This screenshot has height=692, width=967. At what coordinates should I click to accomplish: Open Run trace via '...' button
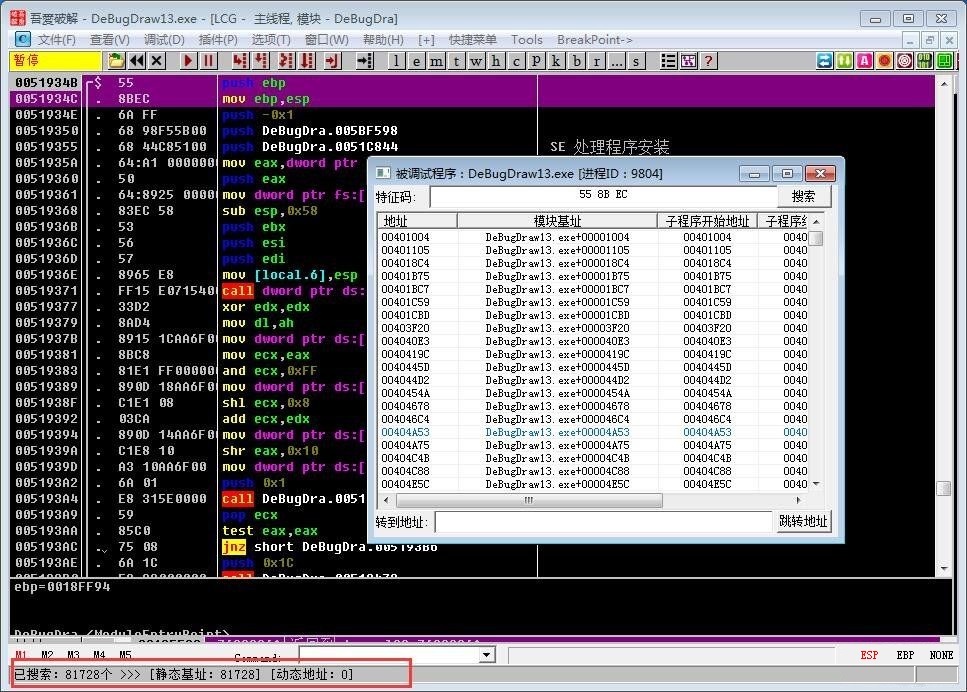616,61
